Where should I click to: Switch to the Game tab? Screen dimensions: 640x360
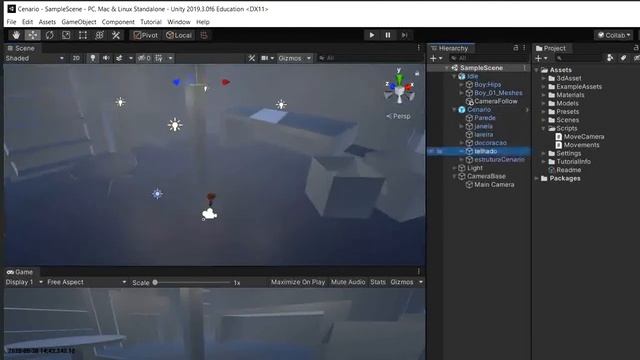(x=20, y=272)
